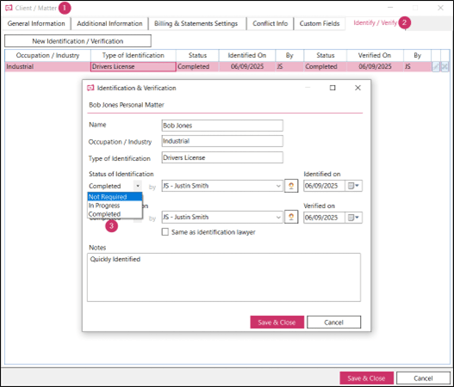
Task: Choose Completed from the status list
Action: coord(115,214)
